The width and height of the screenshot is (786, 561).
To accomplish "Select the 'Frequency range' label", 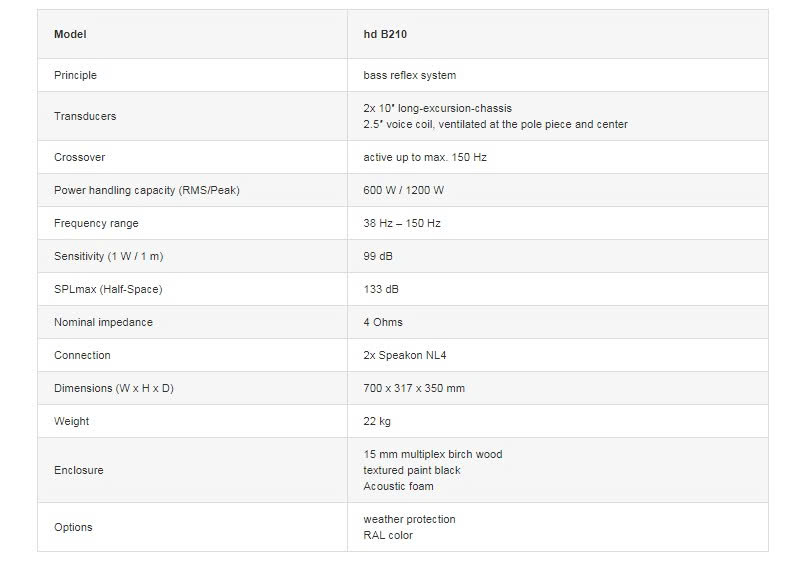I will tap(96, 223).
